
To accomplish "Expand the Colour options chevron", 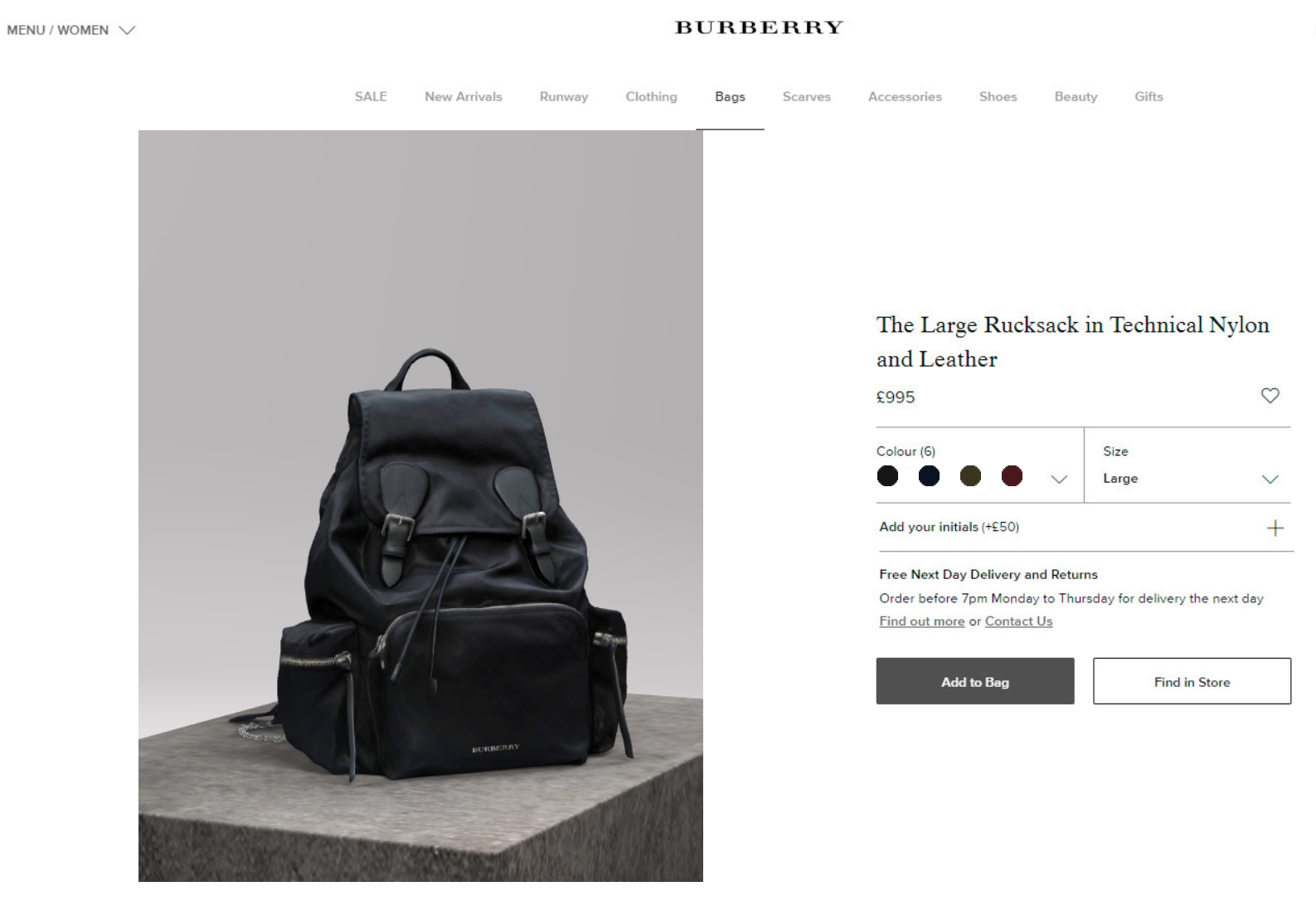I will coord(1059,480).
